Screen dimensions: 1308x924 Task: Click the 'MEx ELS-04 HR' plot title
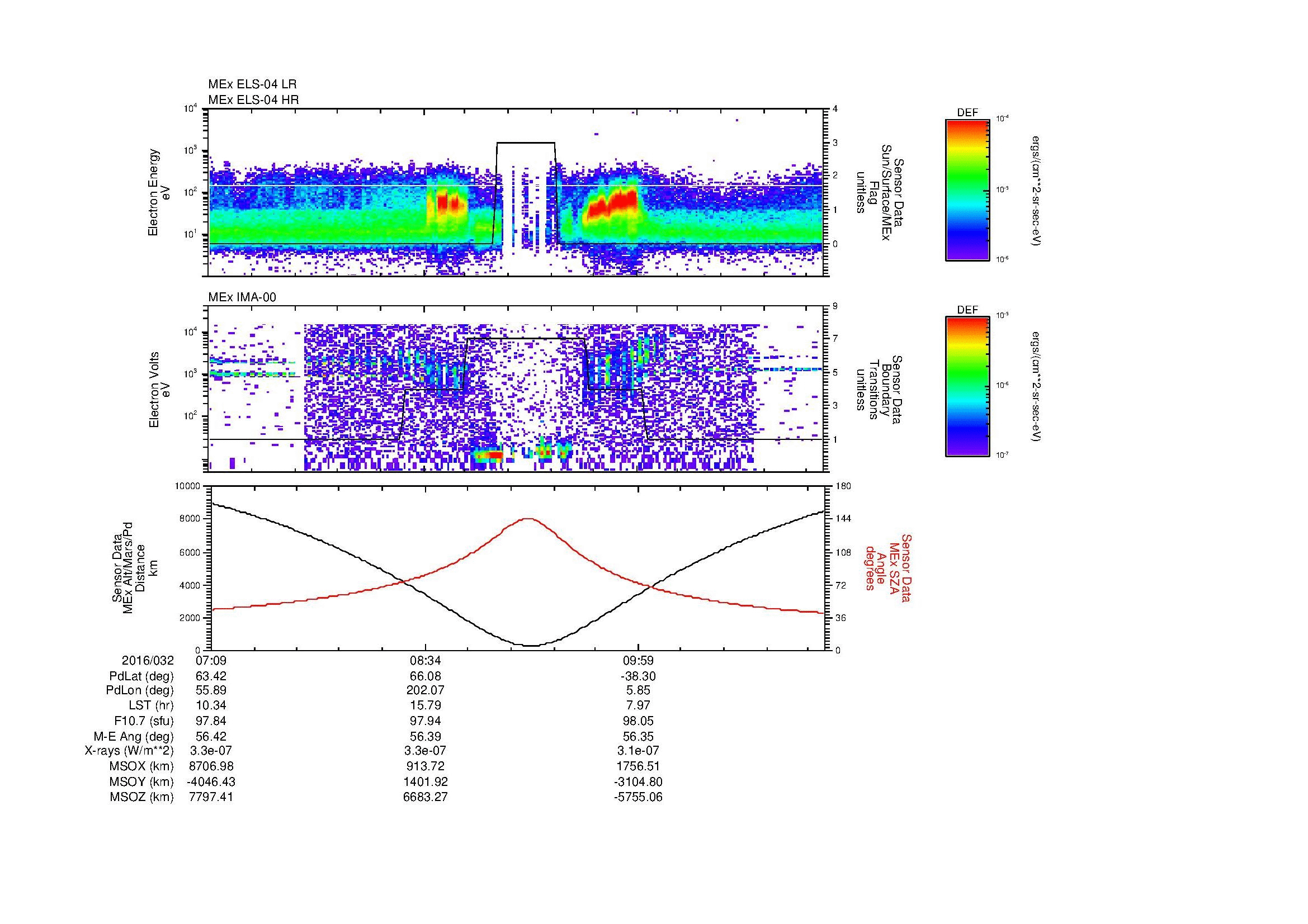pyautogui.click(x=253, y=100)
